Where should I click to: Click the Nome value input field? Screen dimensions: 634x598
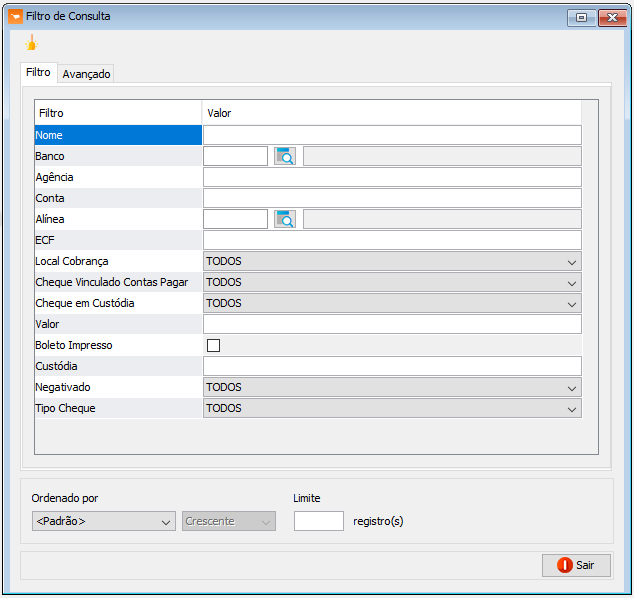click(x=391, y=135)
